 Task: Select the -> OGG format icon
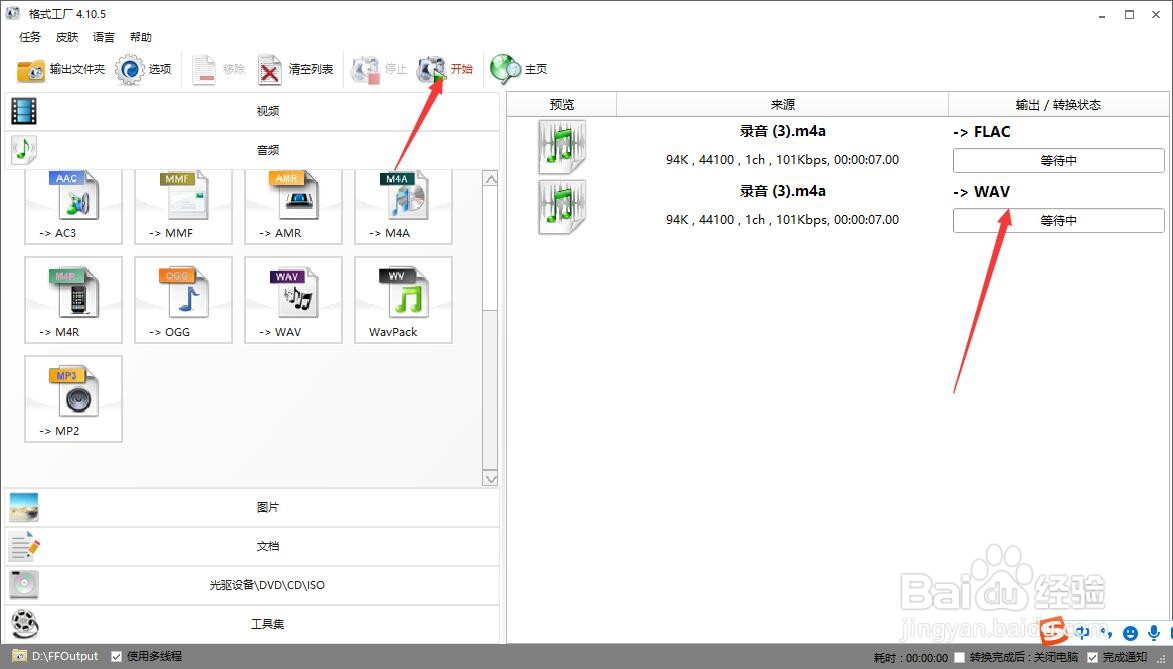pyautogui.click(x=183, y=300)
